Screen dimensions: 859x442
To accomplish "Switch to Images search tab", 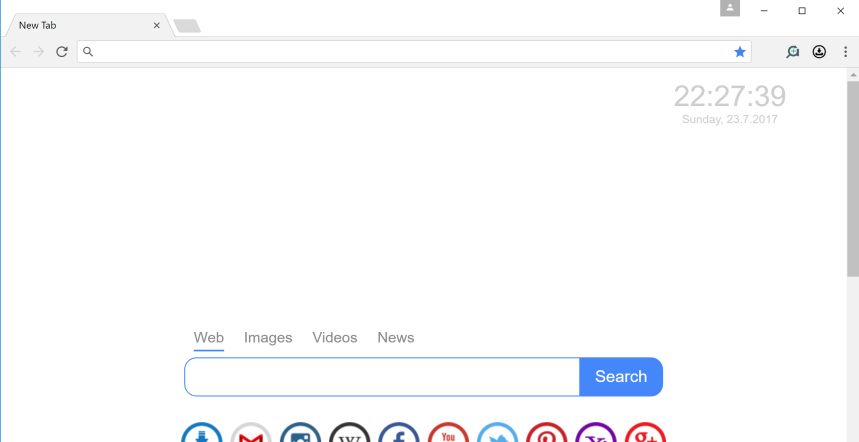I will coord(268,338).
